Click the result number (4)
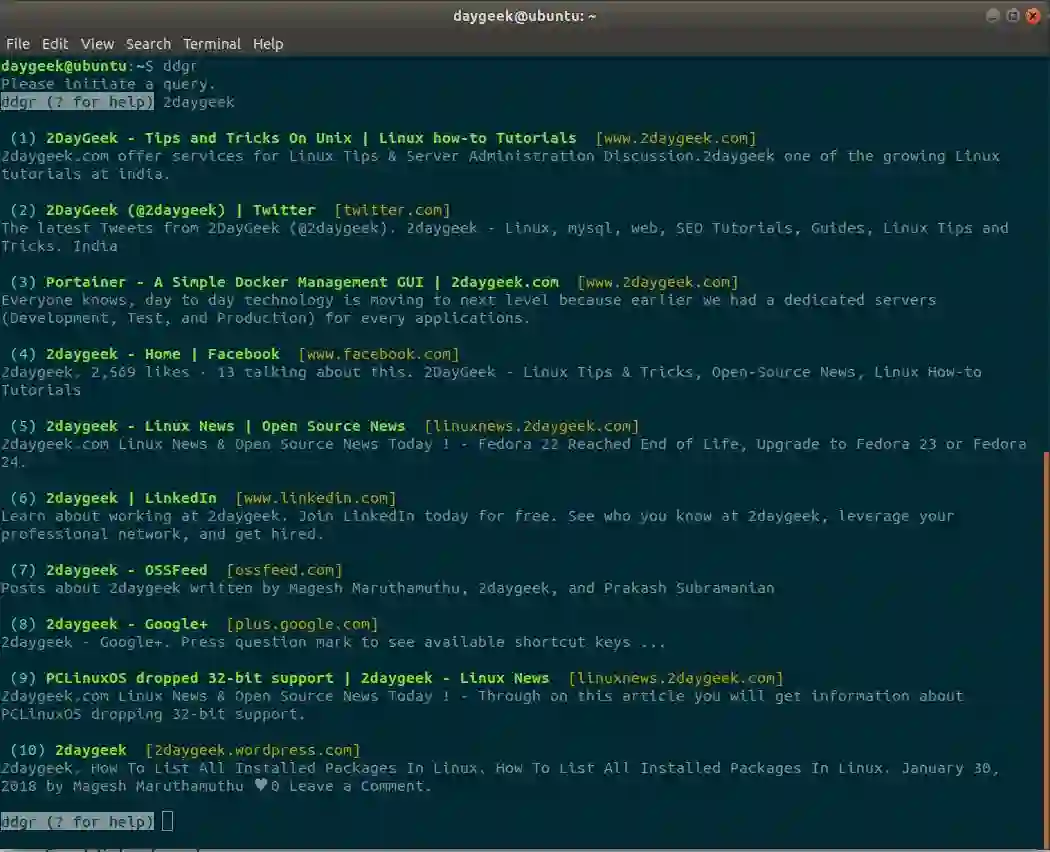The height and width of the screenshot is (852, 1050). [x=23, y=354]
